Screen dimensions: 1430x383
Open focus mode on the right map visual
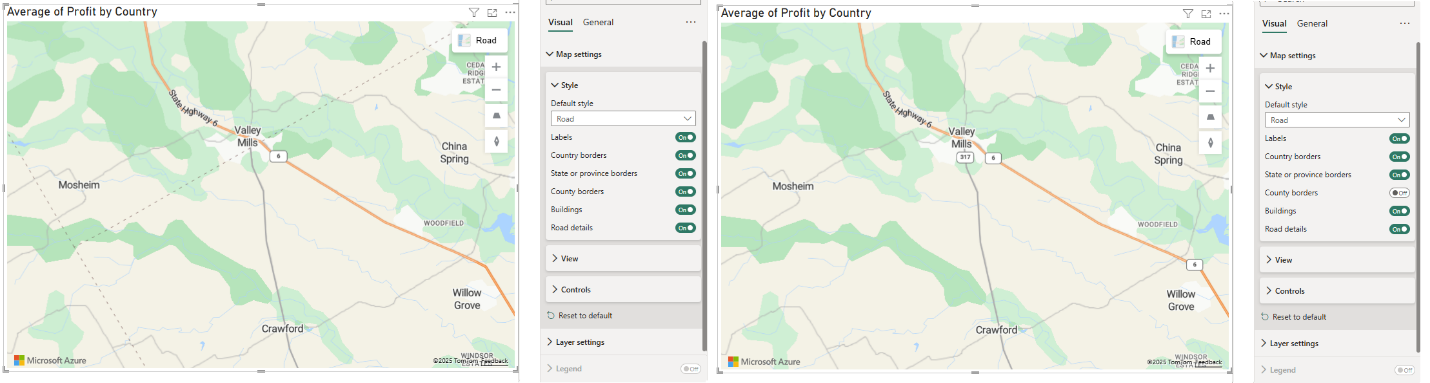[x=1206, y=14]
